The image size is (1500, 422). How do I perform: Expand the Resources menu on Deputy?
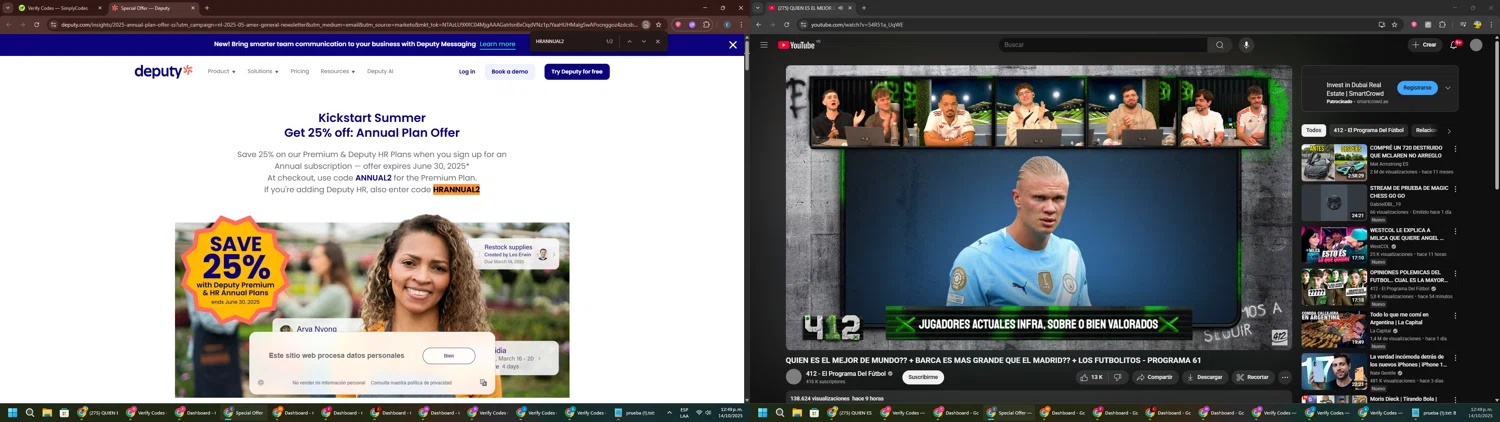[x=338, y=71]
